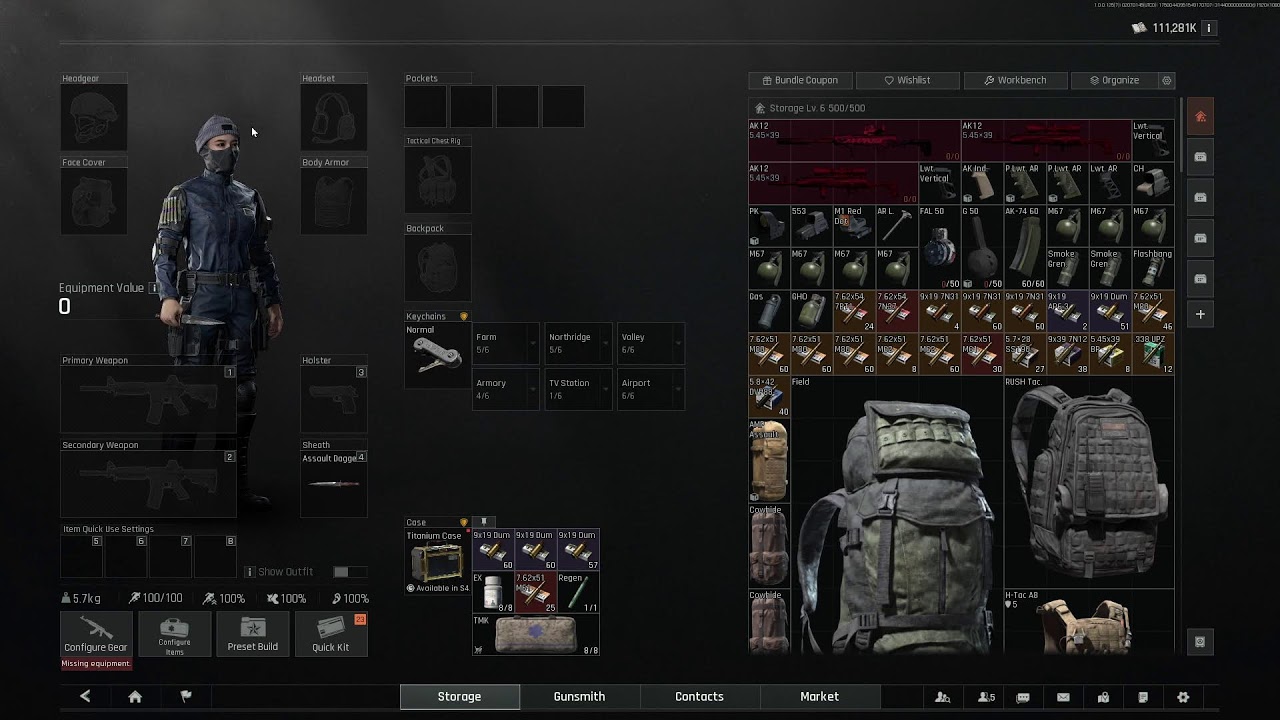Open the Workbench button
Image resolution: width=1280 pixels, height=720 pixels.
(1015, 80)
